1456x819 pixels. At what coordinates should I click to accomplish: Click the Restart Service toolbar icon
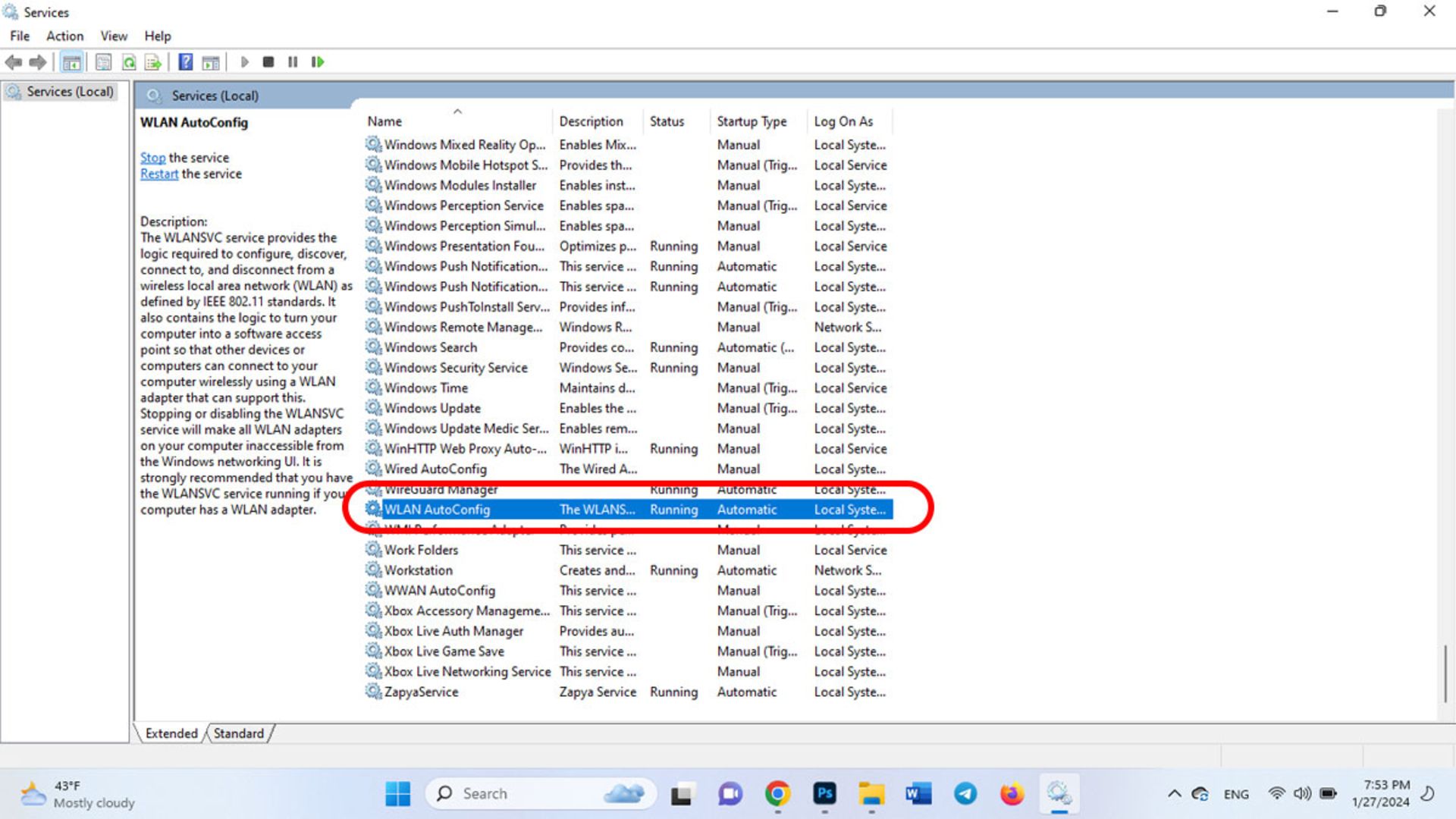pos(318,62)
